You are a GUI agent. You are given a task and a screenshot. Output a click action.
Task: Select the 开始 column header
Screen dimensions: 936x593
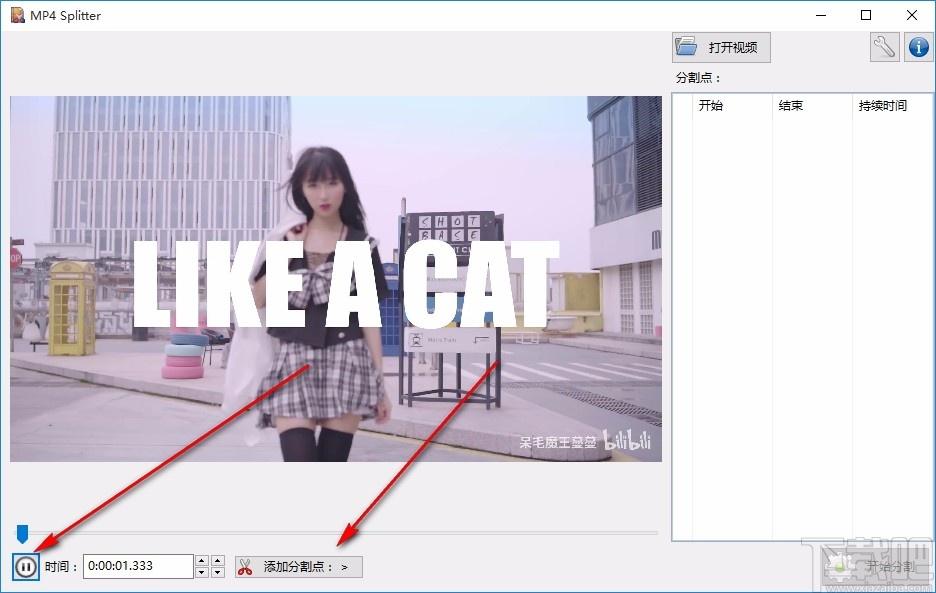point(732,106)
